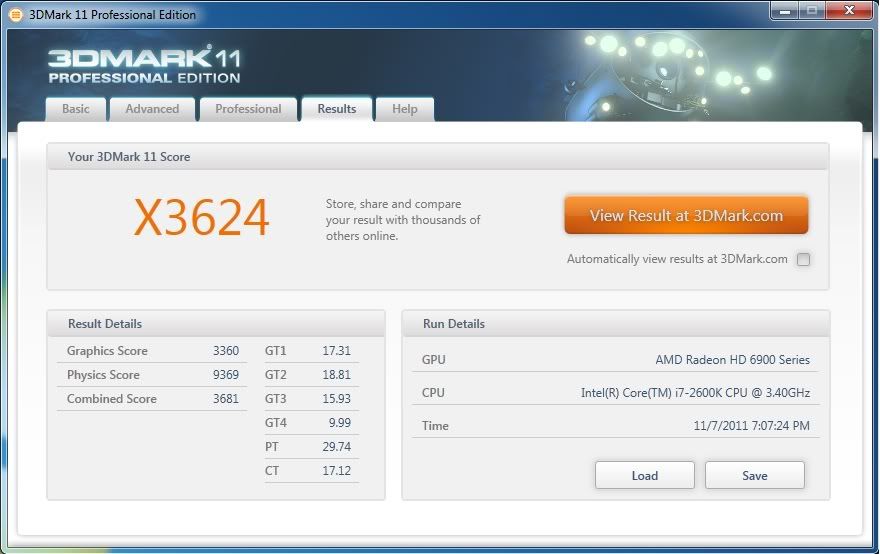Image resolution: width=880 pixels, height=554 pixels.
Task: Click the Graphics Score label
Action: coord(107,351)
